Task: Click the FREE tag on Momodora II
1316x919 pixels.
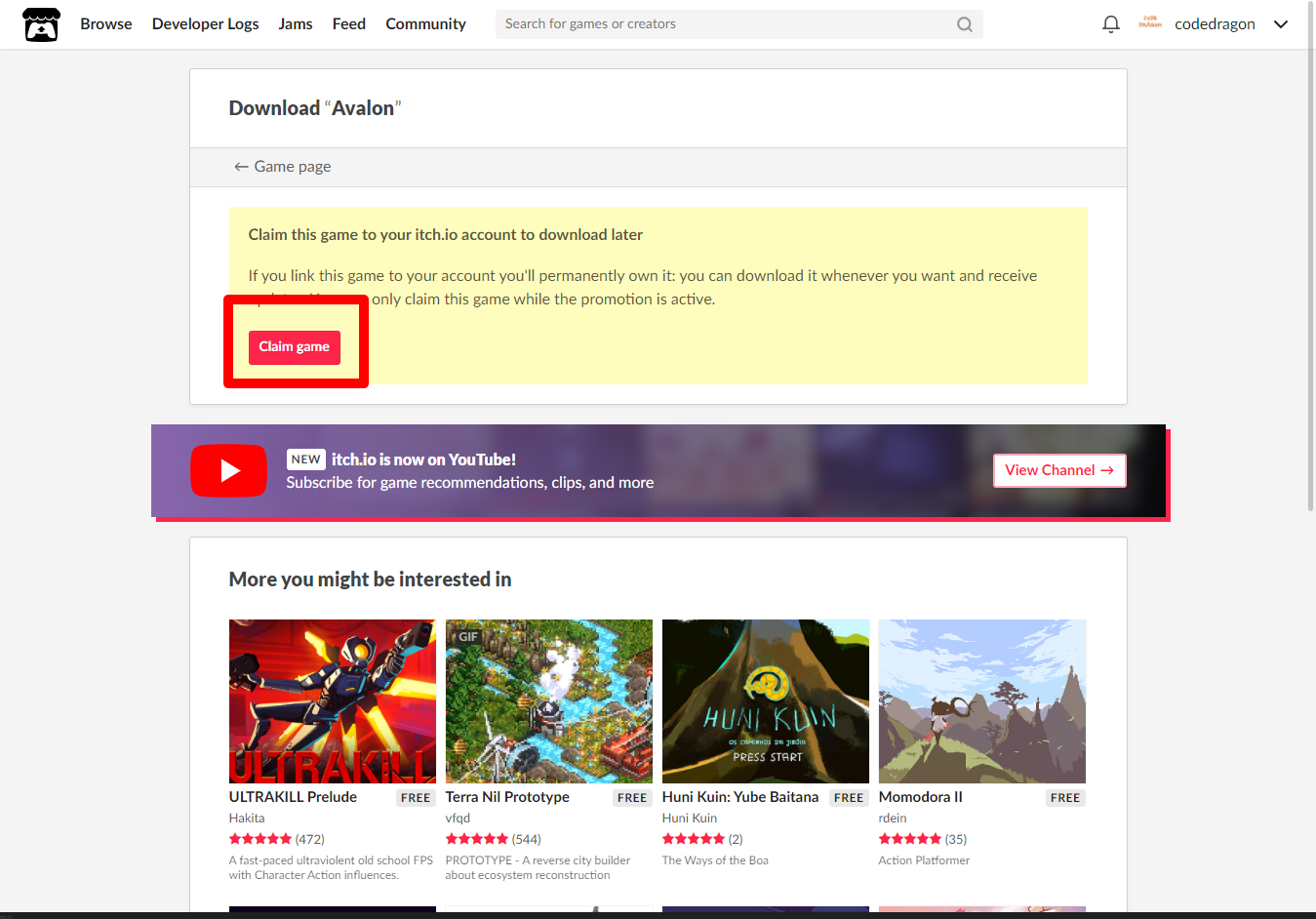Action: 1065,798
